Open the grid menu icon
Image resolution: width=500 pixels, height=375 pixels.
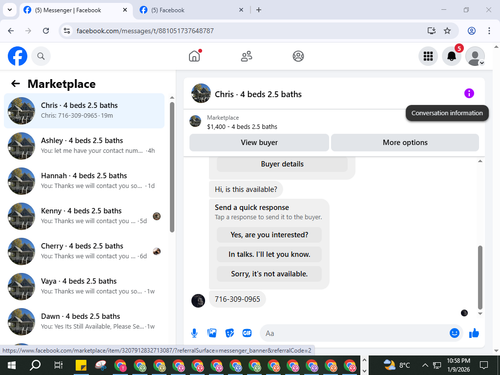point(428,56)
